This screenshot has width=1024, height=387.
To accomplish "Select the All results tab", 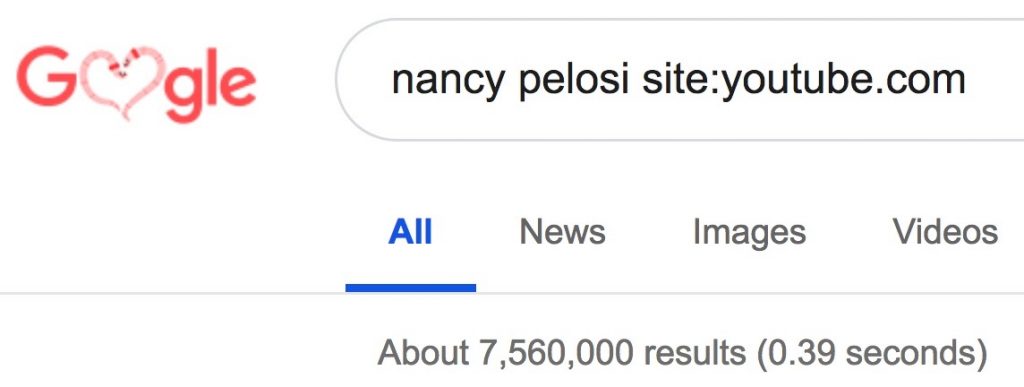I will (410, 232).
